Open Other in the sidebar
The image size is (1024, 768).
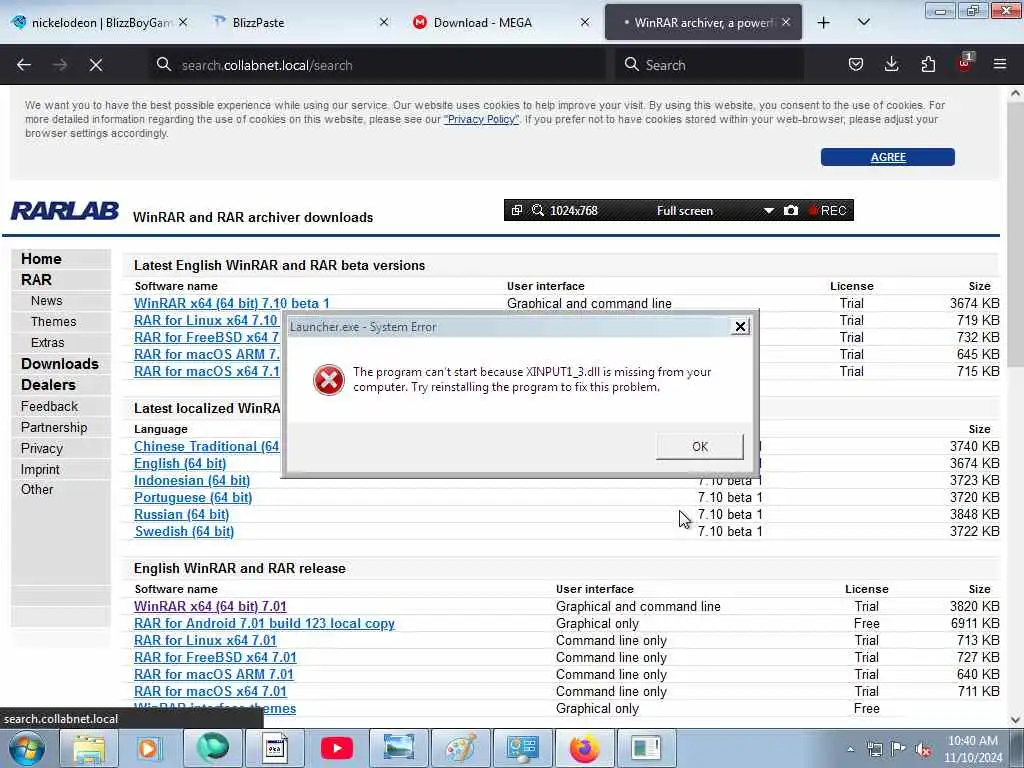tap(37, 489)
